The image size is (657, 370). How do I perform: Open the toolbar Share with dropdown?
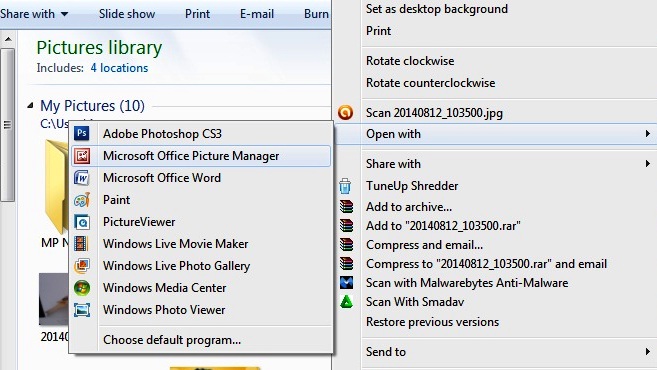point(34,14)
